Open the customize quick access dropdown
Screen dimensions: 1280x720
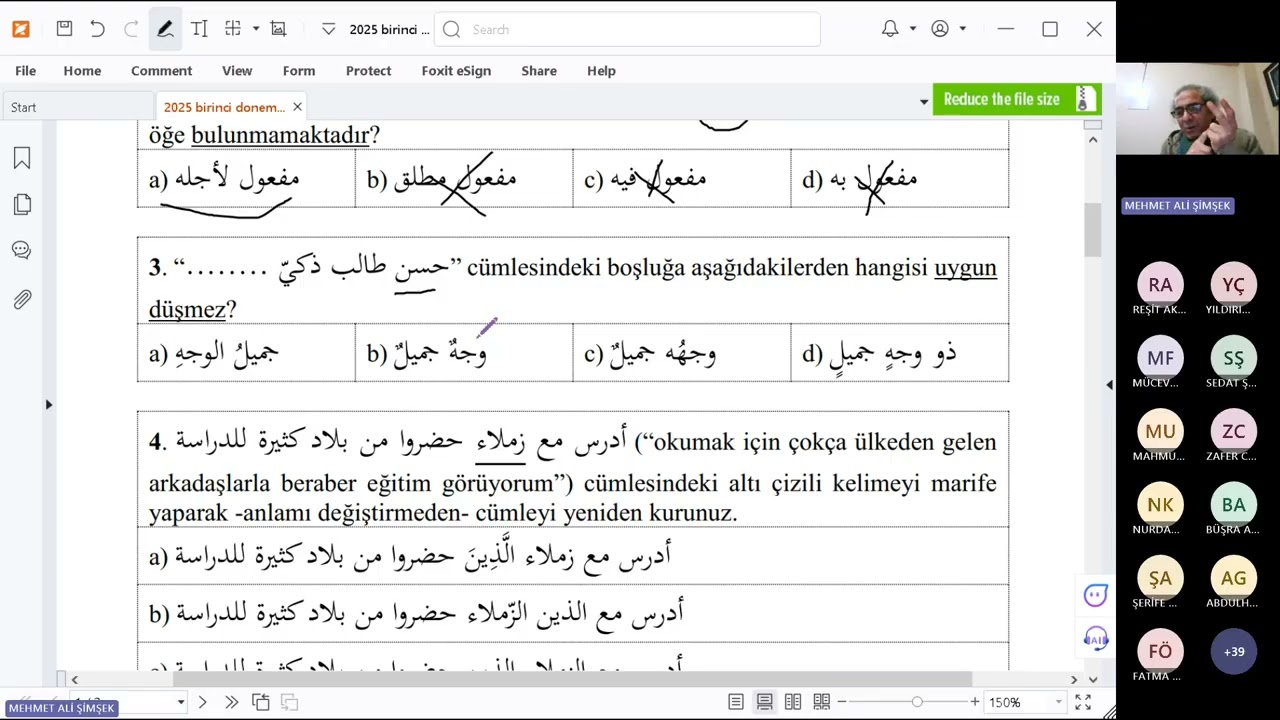click(328, 29)
